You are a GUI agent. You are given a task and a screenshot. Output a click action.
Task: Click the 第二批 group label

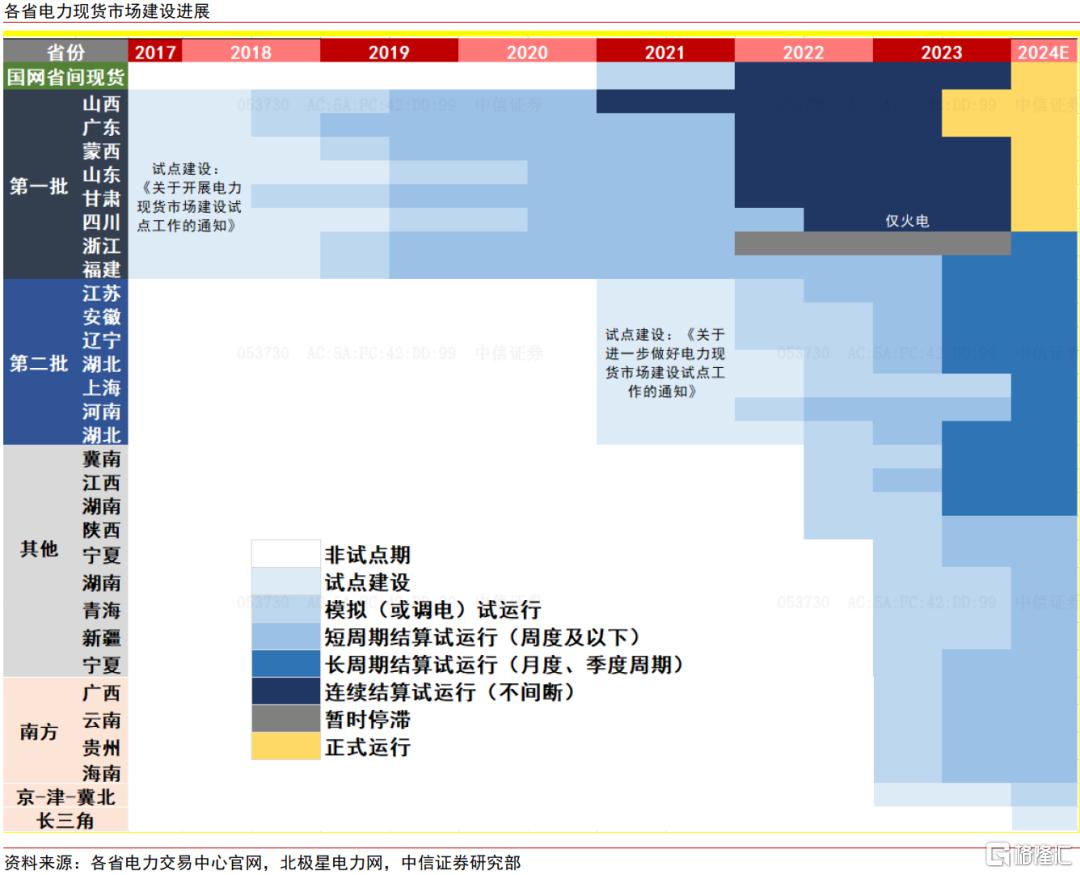coord(39,362)
